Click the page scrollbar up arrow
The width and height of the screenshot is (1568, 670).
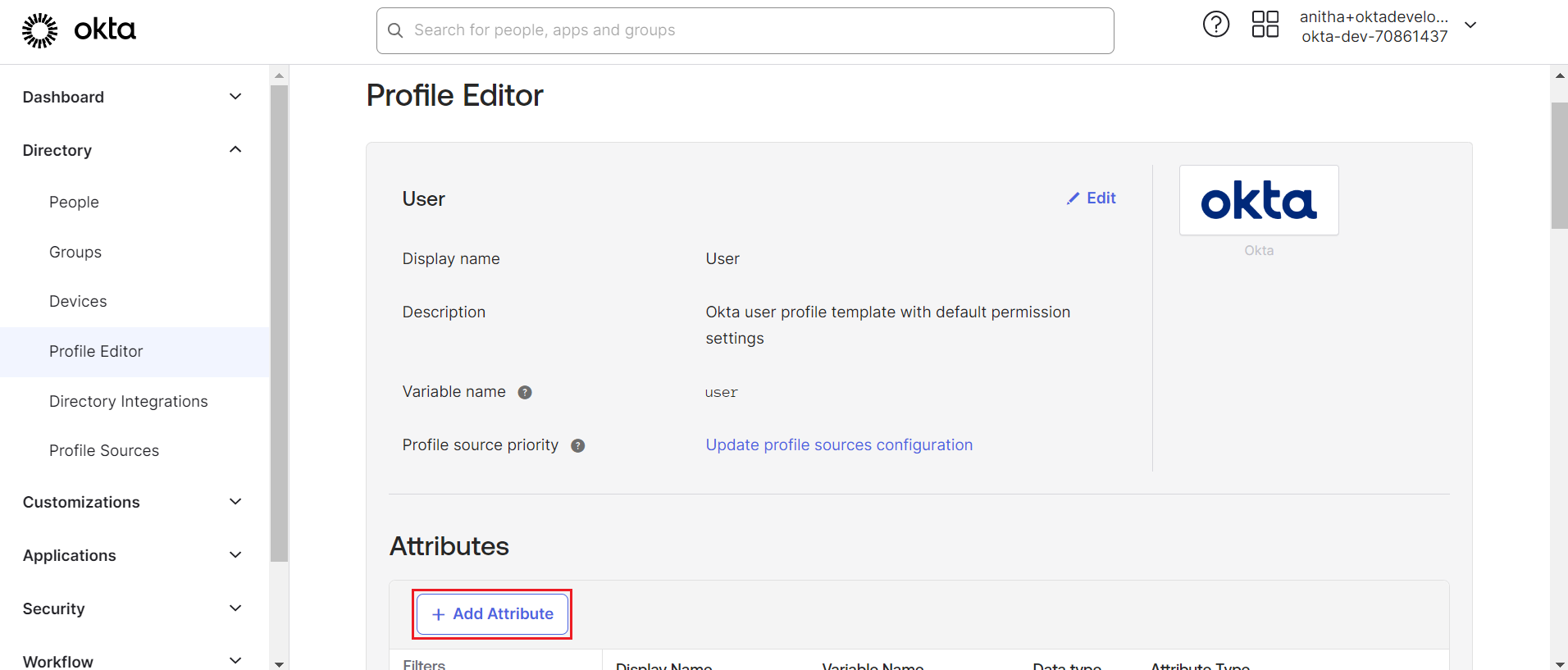1559,75
